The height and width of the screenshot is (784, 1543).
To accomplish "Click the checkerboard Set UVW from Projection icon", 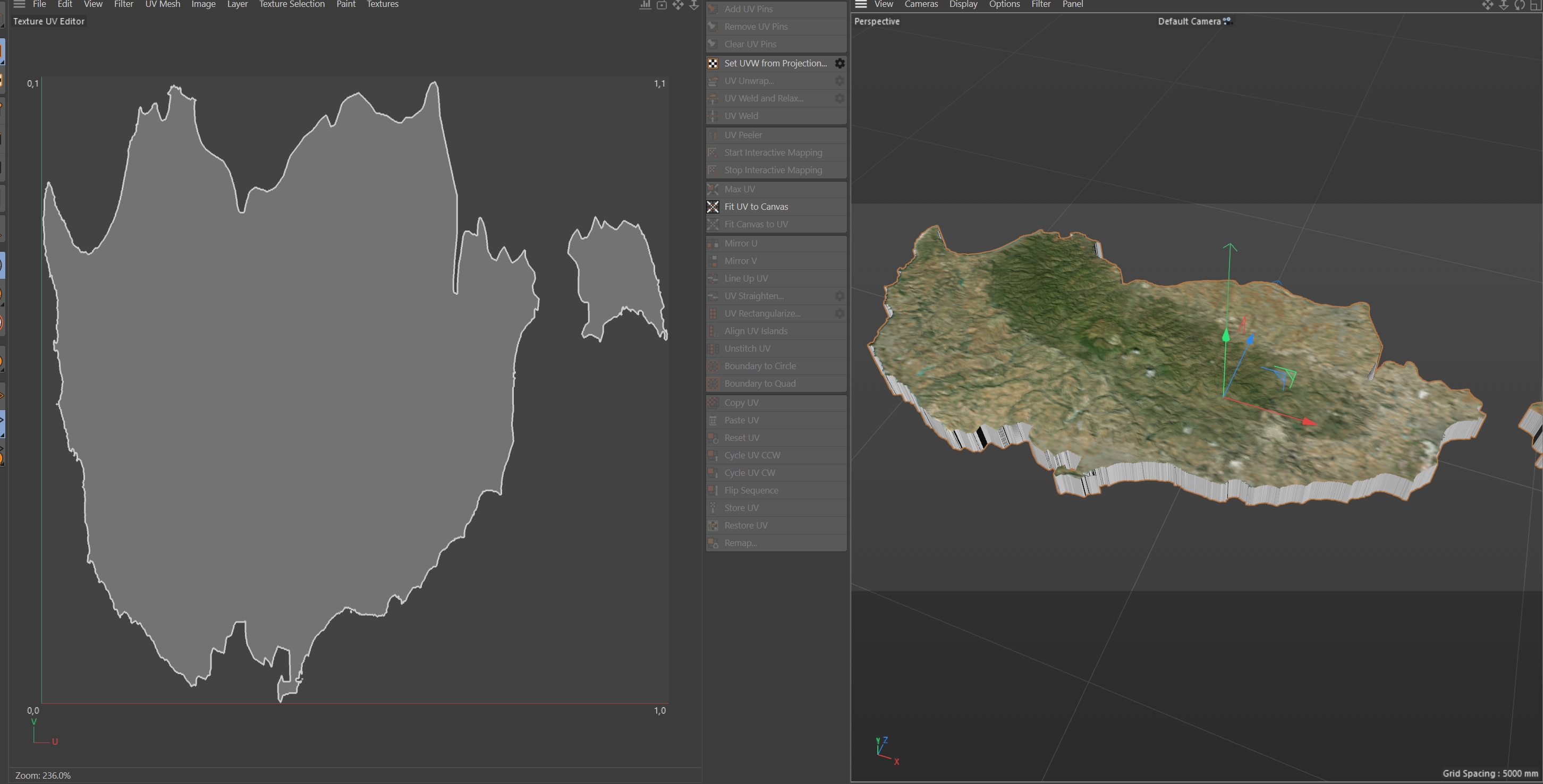I will click(713, 64).
